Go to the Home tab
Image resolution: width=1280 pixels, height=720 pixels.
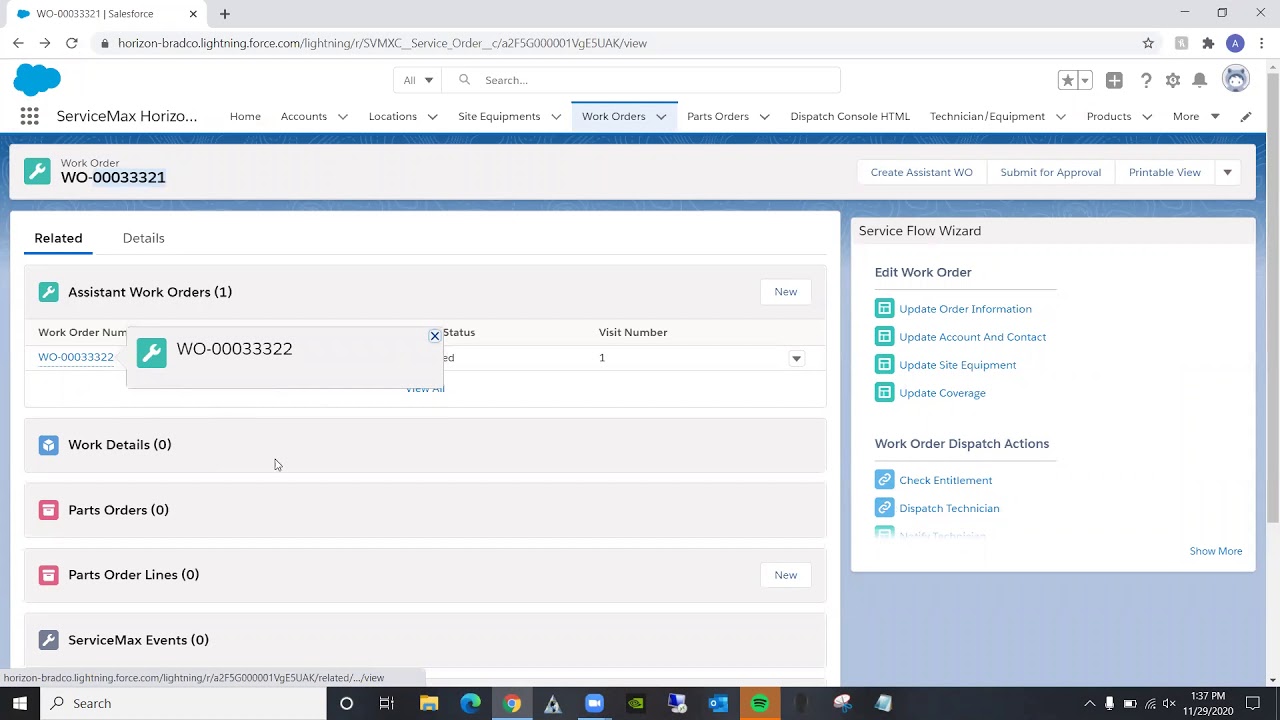245,116
